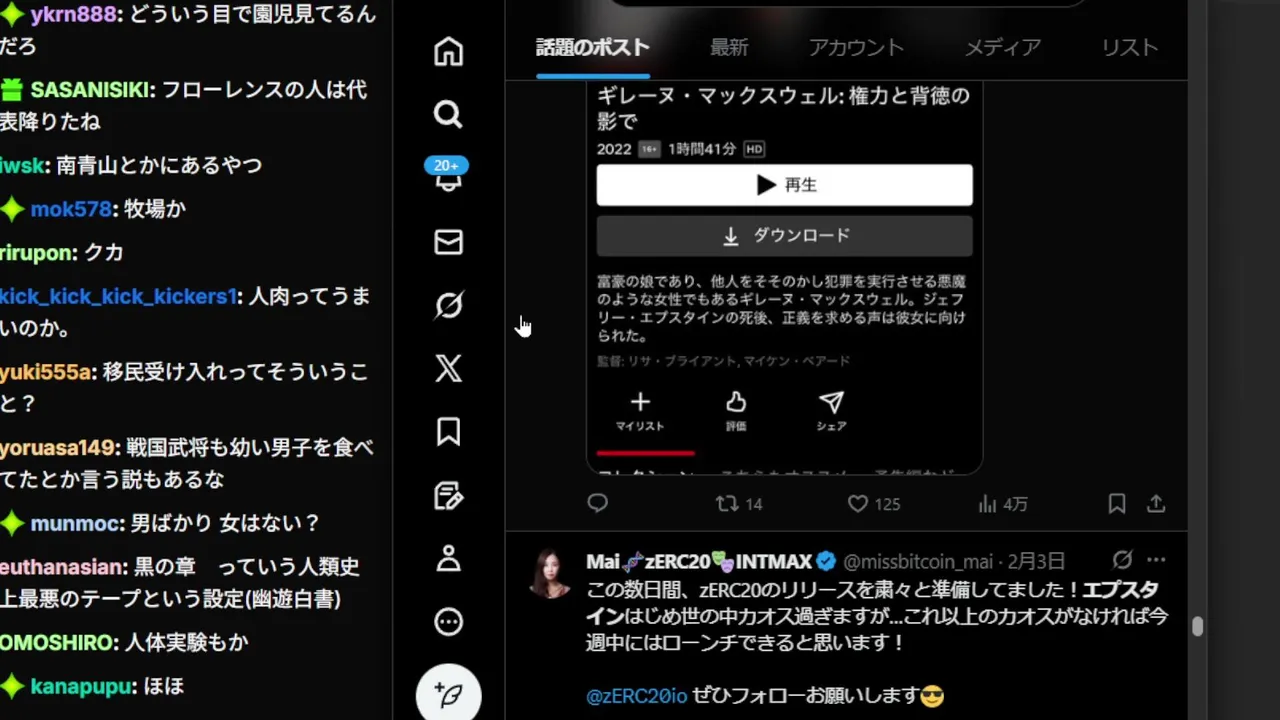The width and height of the screenshot is (1280, 720).
Task: Repost the post with 14 reposts
Action: [x=739, y=504]
